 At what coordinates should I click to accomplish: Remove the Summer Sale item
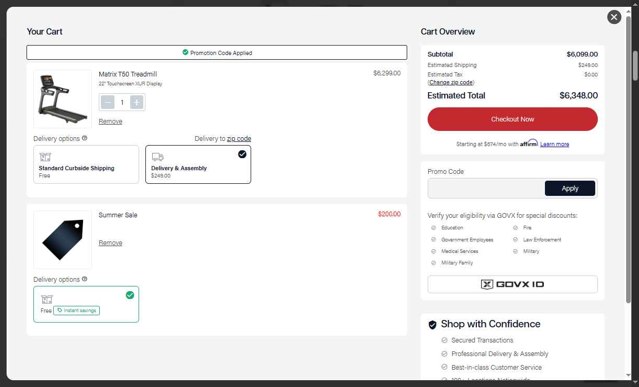tap(110, 243)
